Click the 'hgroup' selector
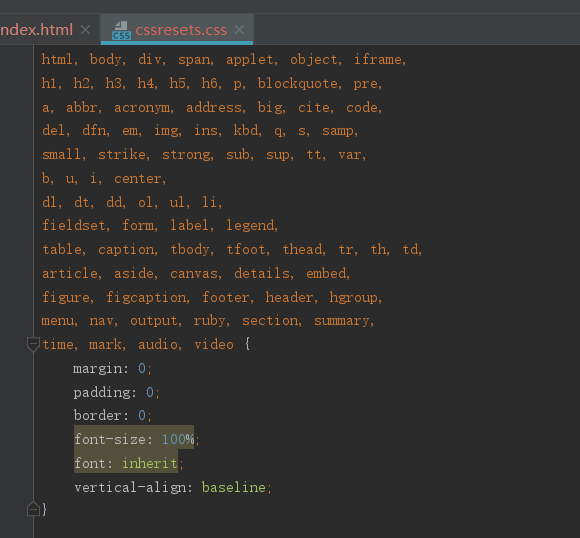 click(x=354, y=297)
